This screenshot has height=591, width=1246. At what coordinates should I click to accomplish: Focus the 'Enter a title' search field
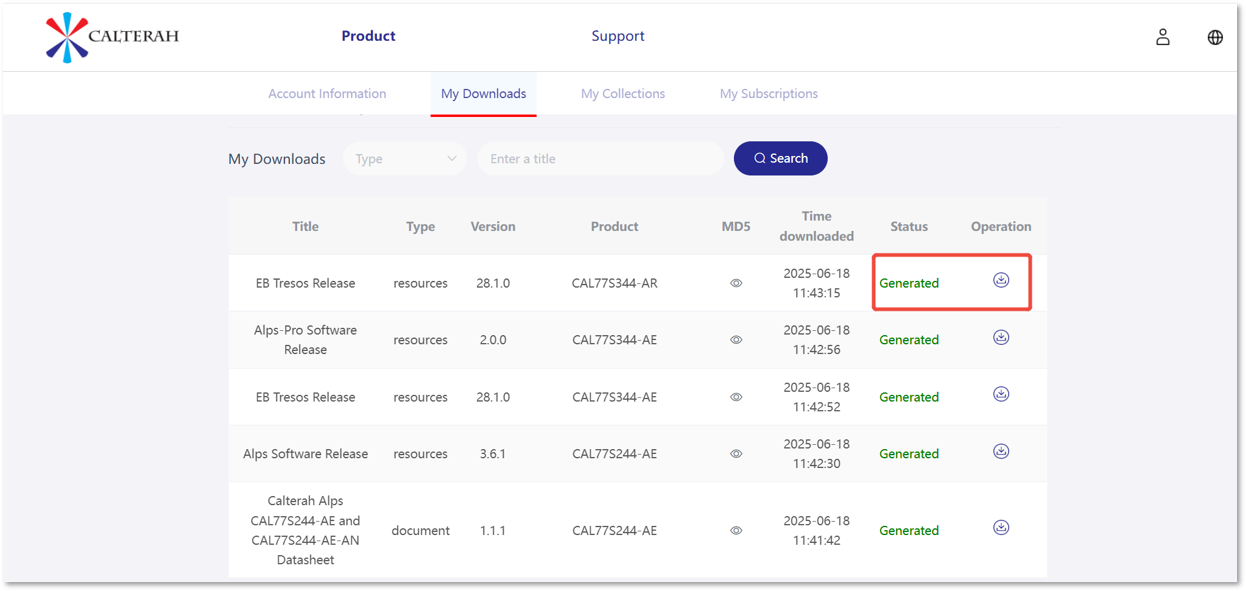[600, 159]
